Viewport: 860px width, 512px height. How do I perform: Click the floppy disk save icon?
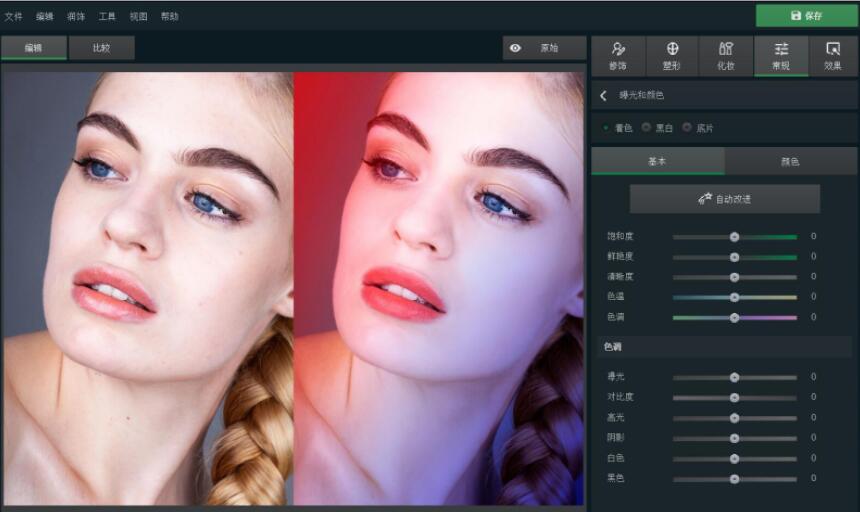pyautogui.click(x=796, y=16)
